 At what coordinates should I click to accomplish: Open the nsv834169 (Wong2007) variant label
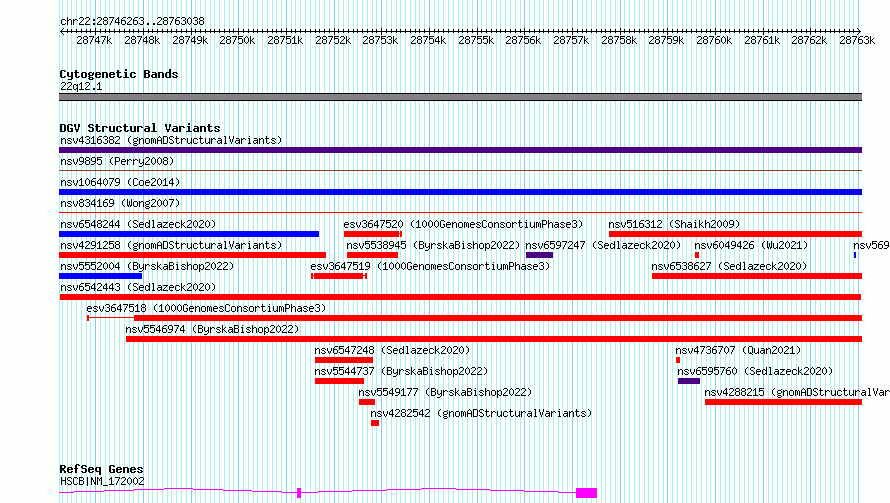click(x=120, y=203)
